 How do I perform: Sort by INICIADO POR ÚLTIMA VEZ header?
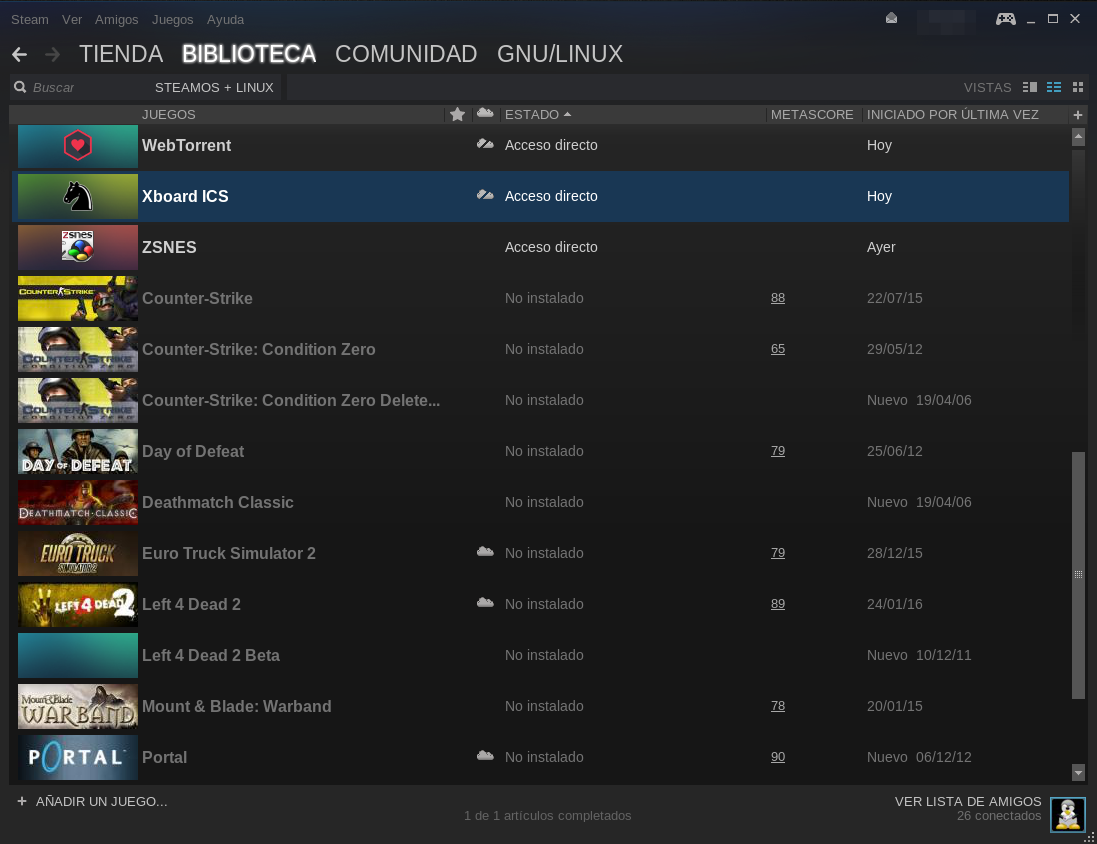[x=952, y=114]
